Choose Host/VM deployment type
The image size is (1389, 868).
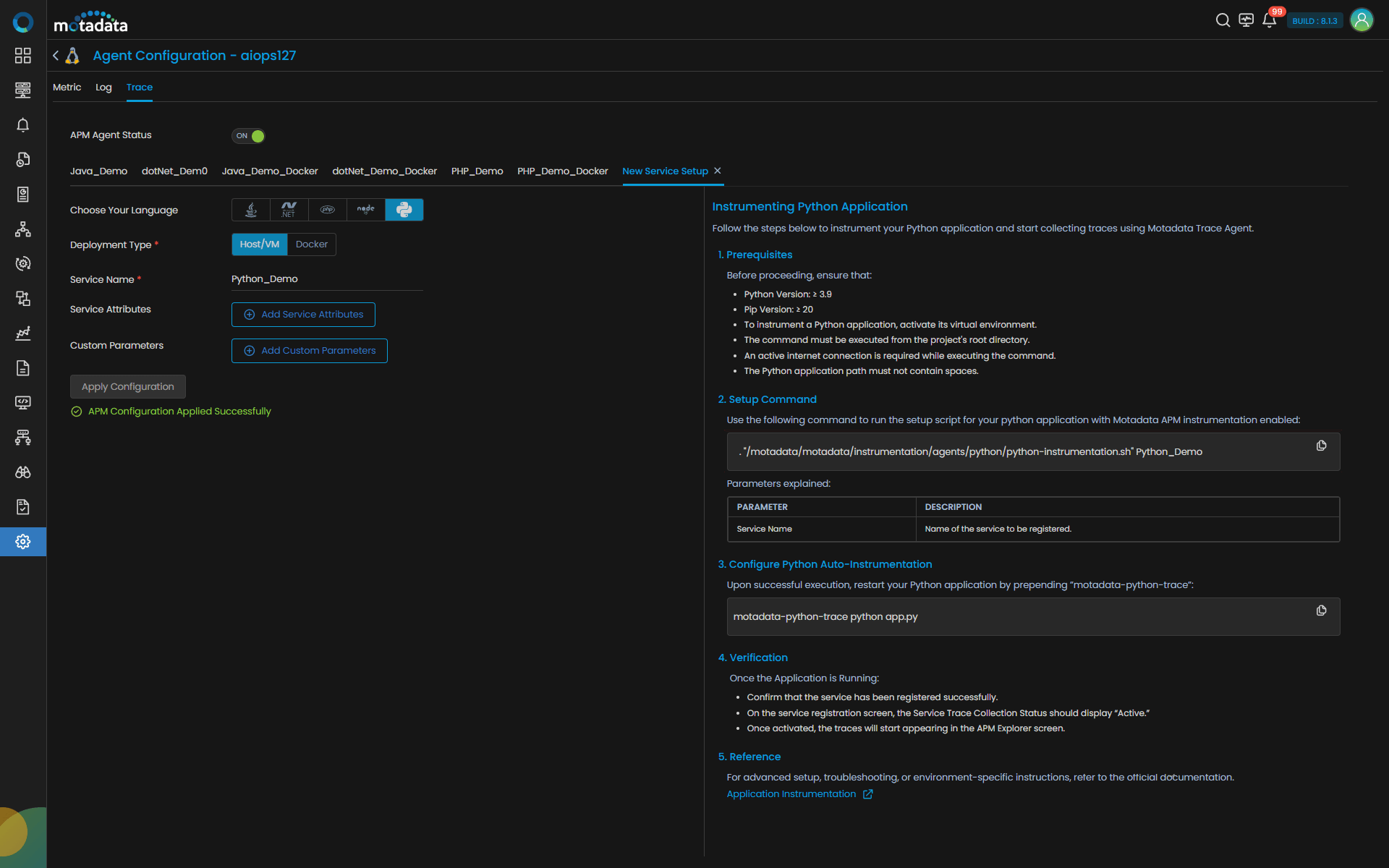(260, 244)
